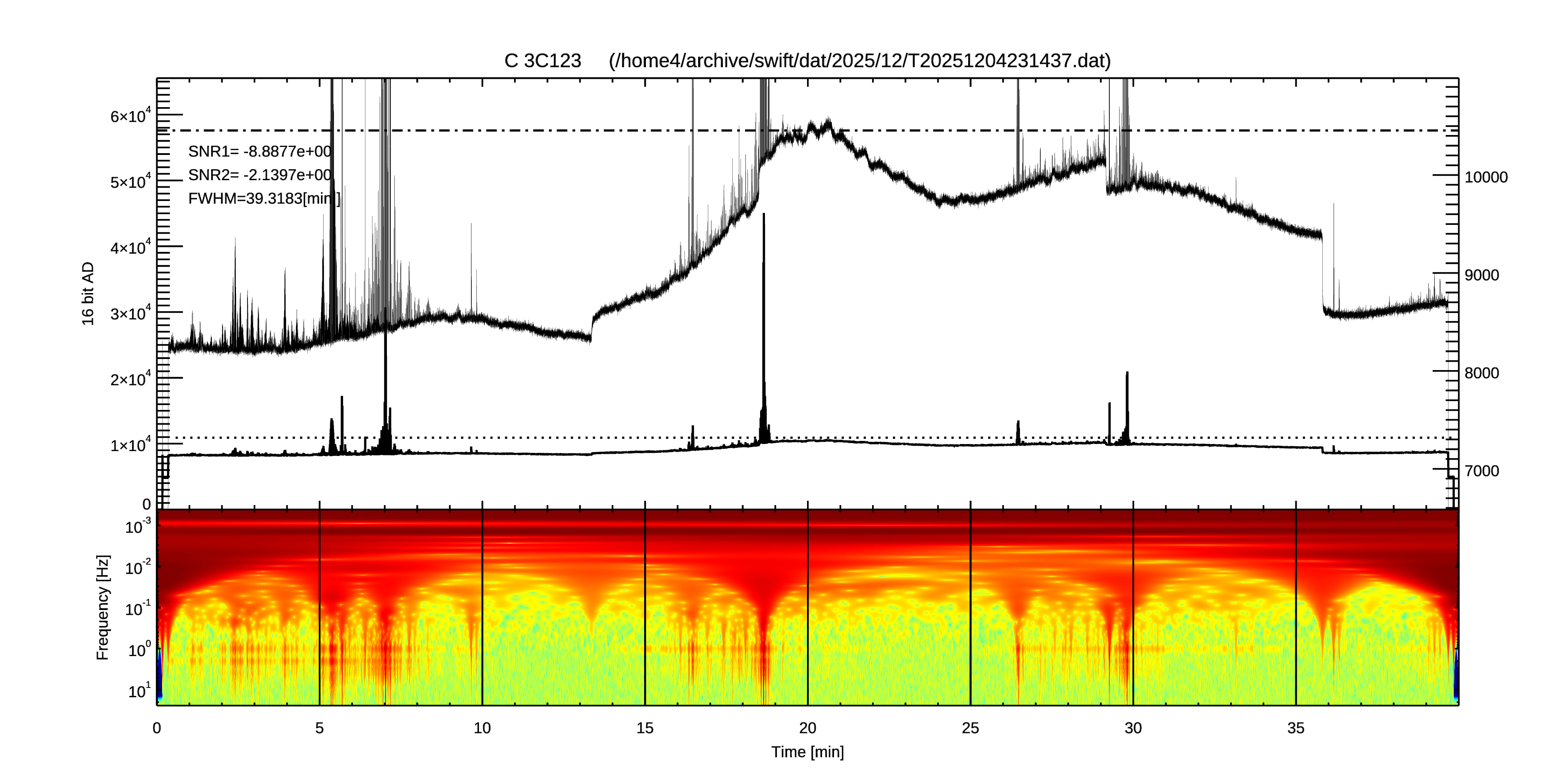1568x784 pixels.
Task: Click the 35-minute vertical marker in the spectrogram
Action: 1296,609
